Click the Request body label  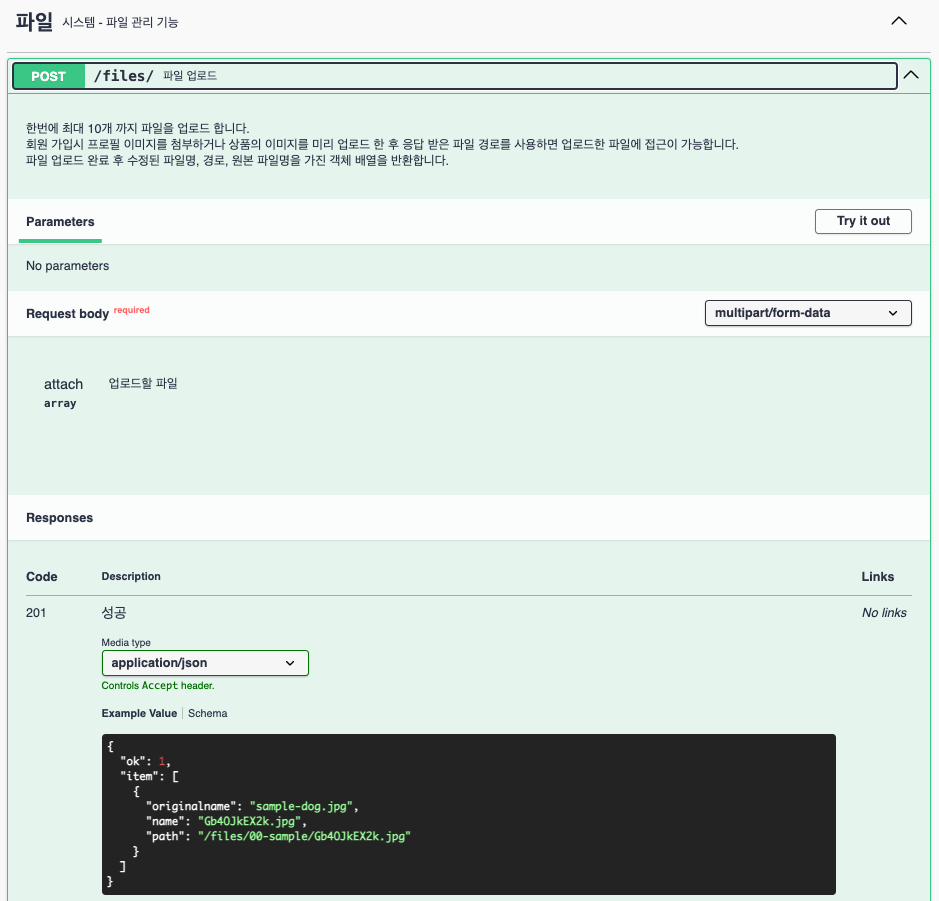pyautogui.click(x=68, y=314)
